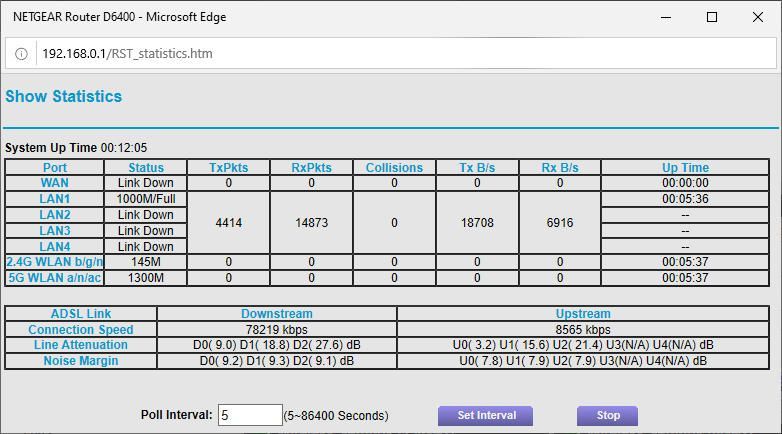Click the Set Interval button

(x=485, y=416)
